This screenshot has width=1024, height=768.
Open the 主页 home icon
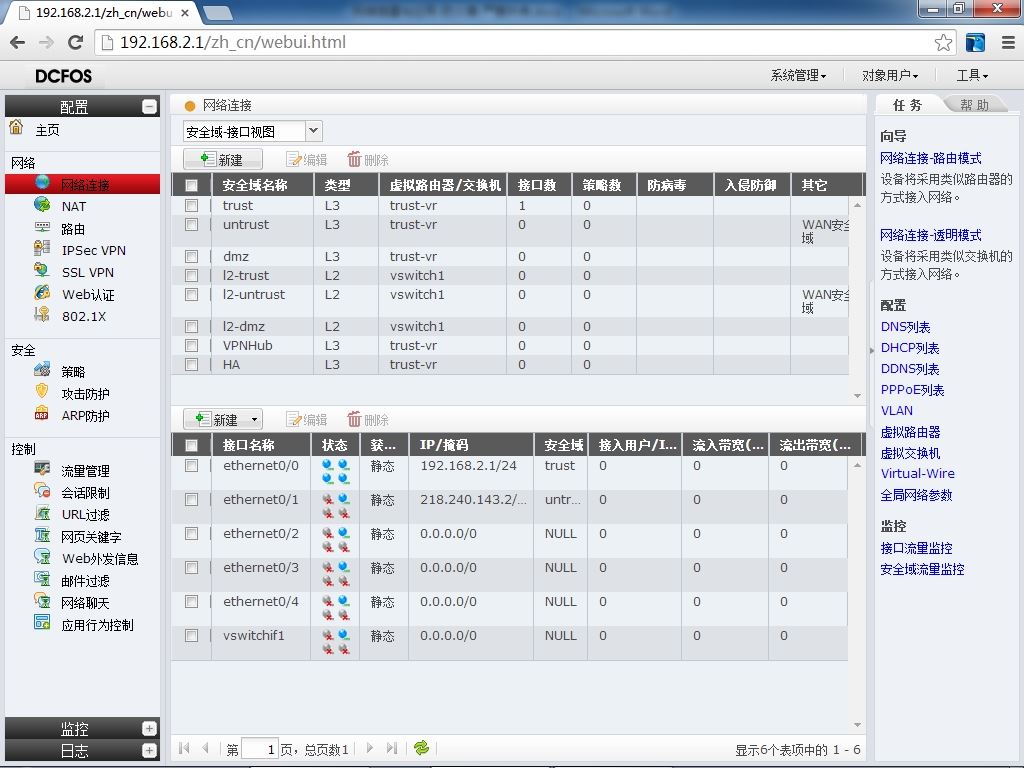[16, 127]
